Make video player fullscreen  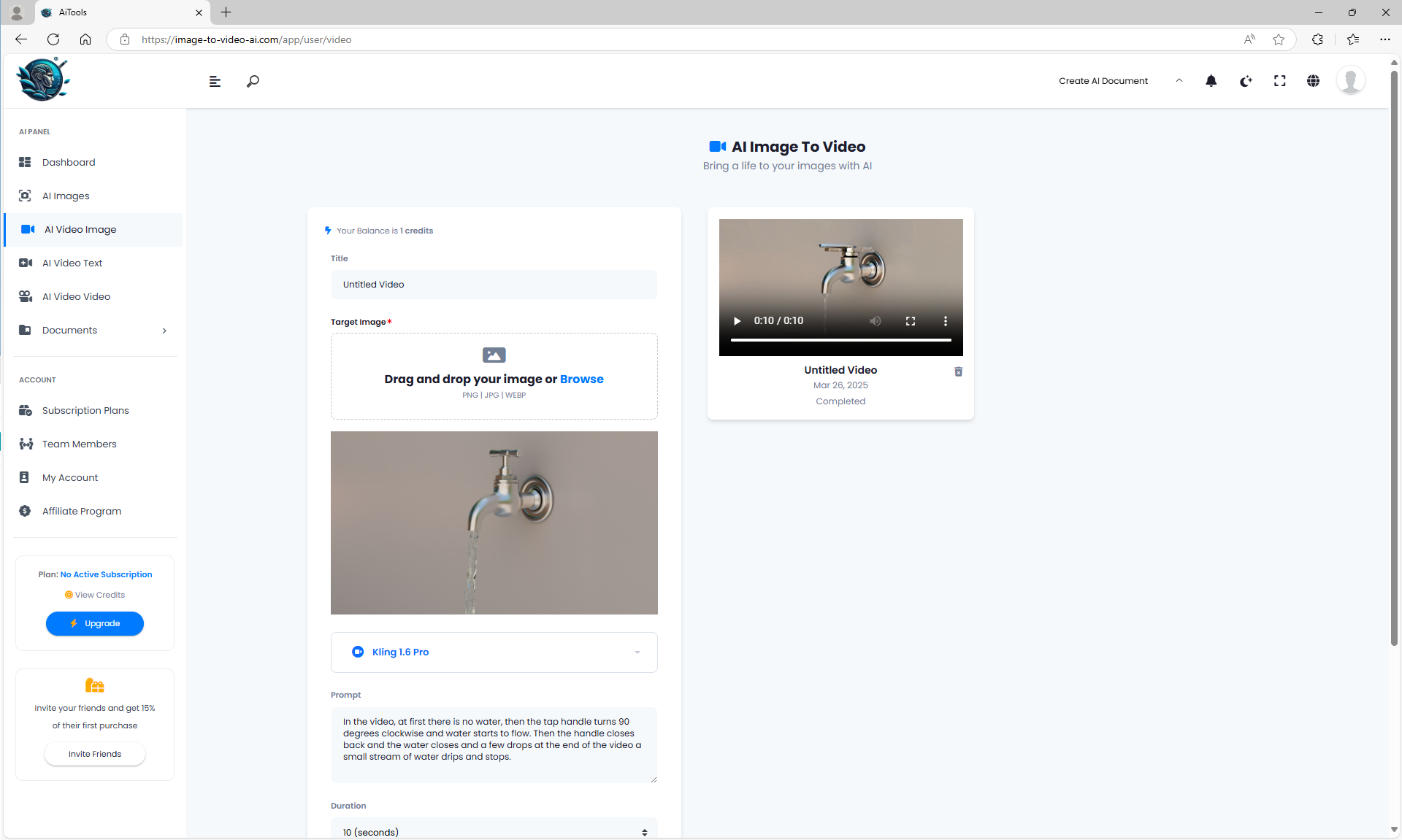(x=910, y=321)
